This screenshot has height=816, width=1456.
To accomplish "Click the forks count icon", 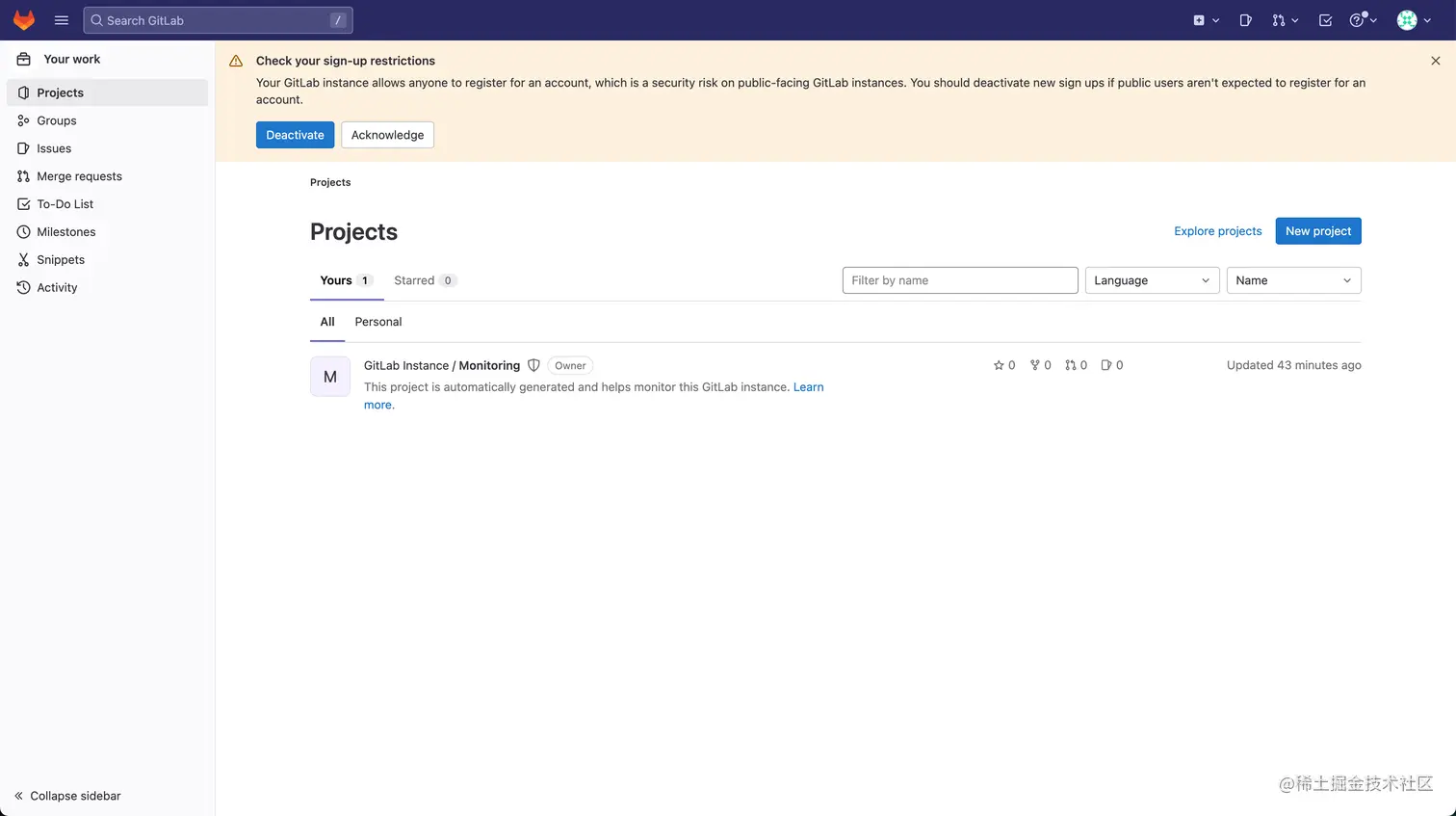I will 1035,365.
